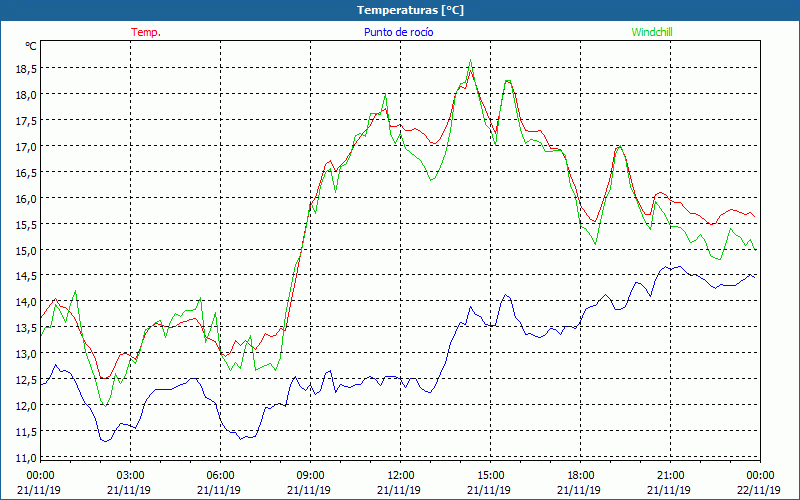
Task: Click the 12,0 y-axis value
Action: point(26,406)
